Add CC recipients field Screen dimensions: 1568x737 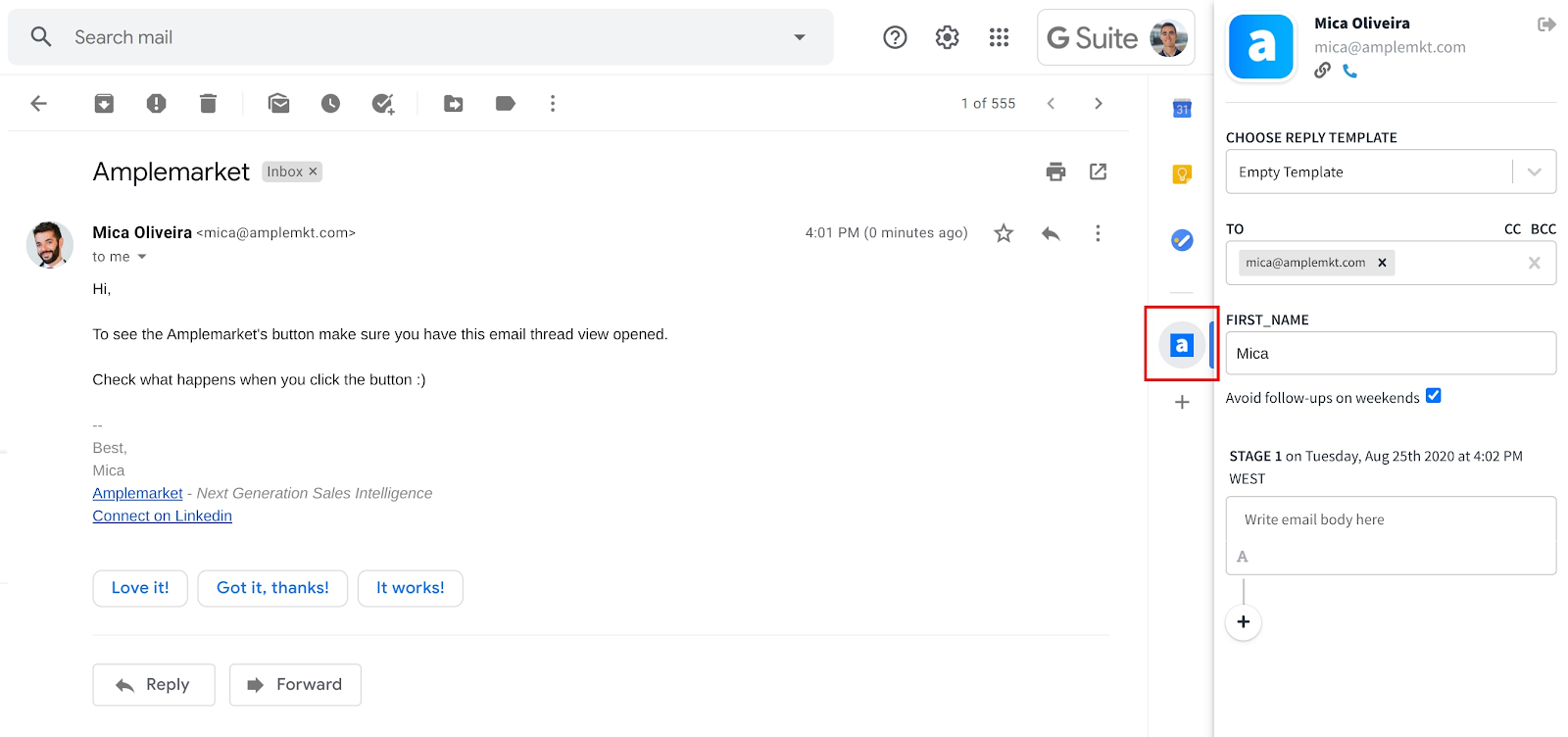(x=1512, y=228)
